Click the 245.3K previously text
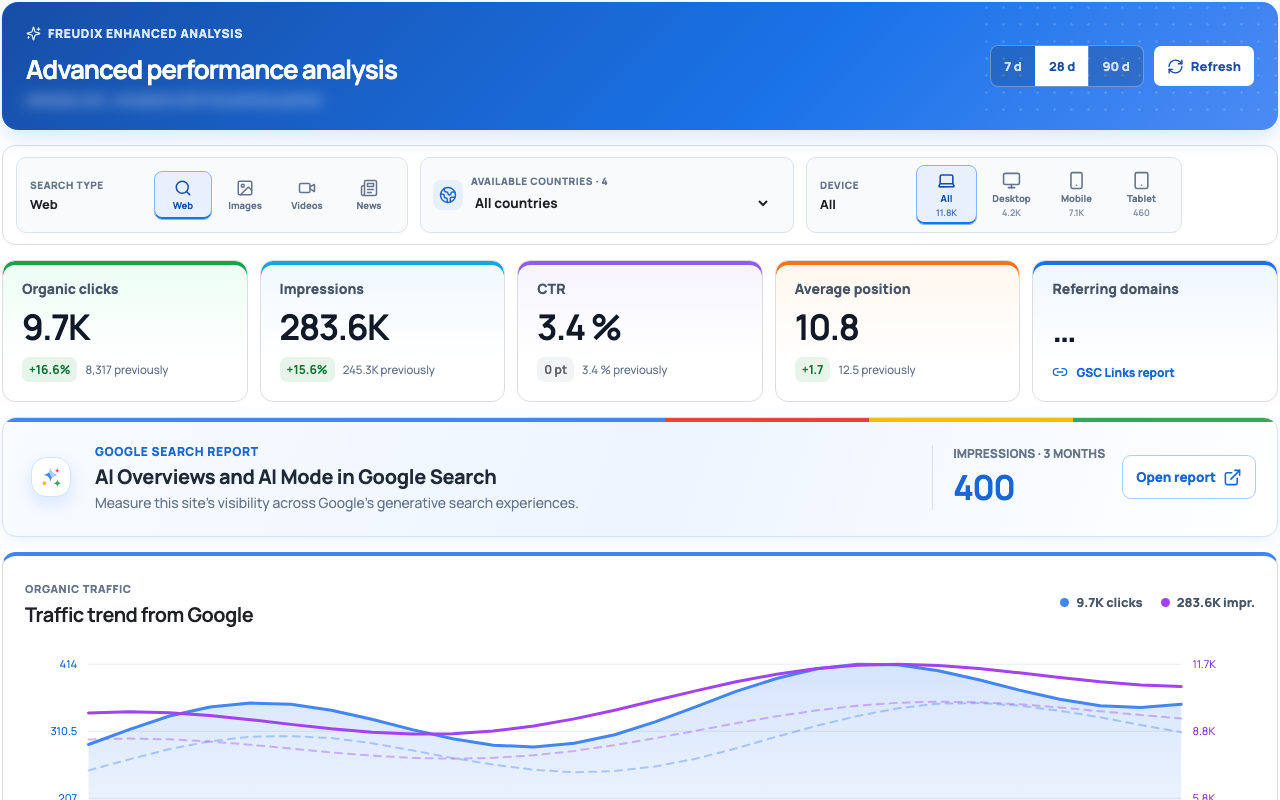The image size is (1280, 800). point(389,370)
